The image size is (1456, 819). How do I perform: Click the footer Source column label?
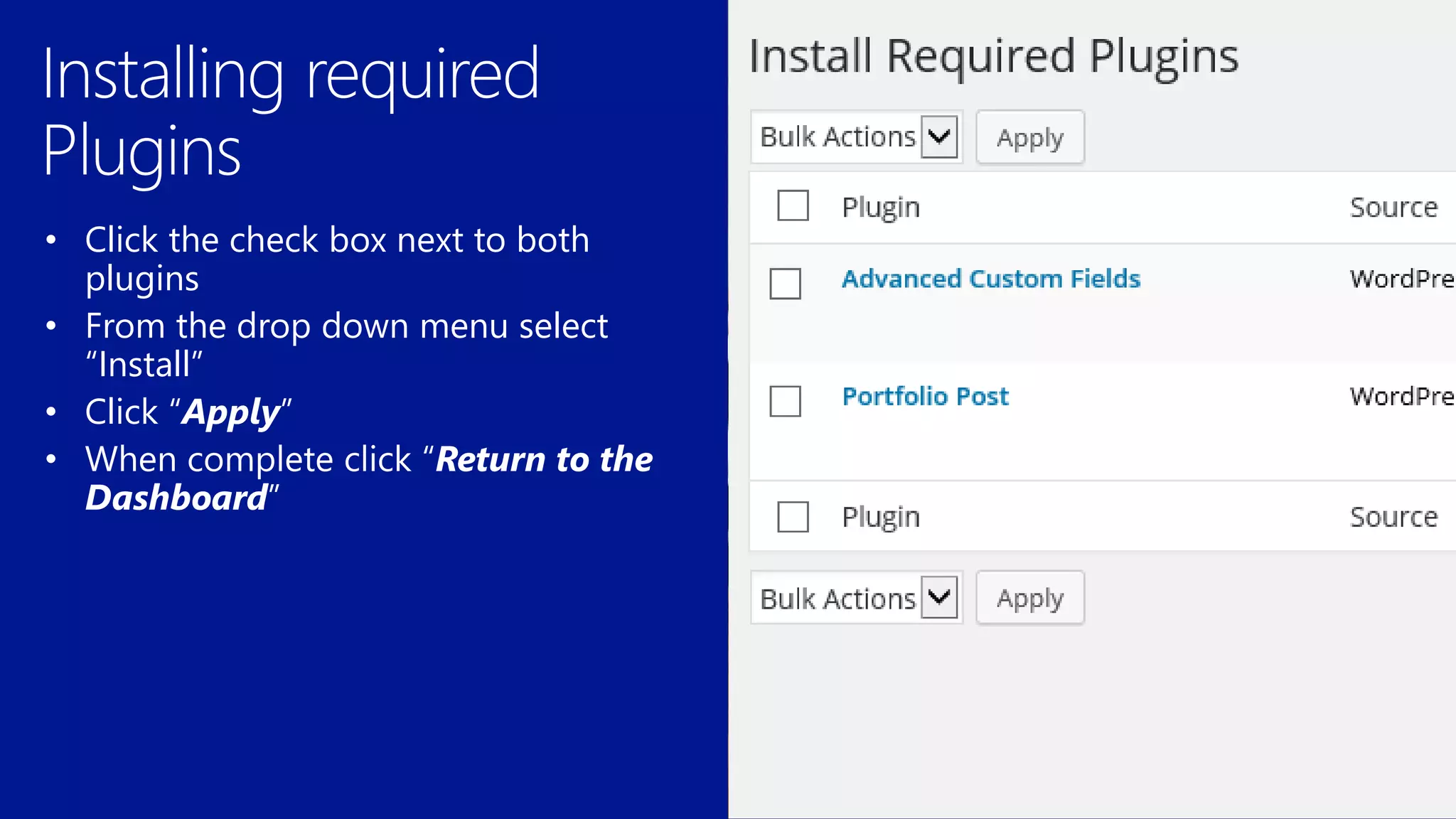coord(1393,517)
